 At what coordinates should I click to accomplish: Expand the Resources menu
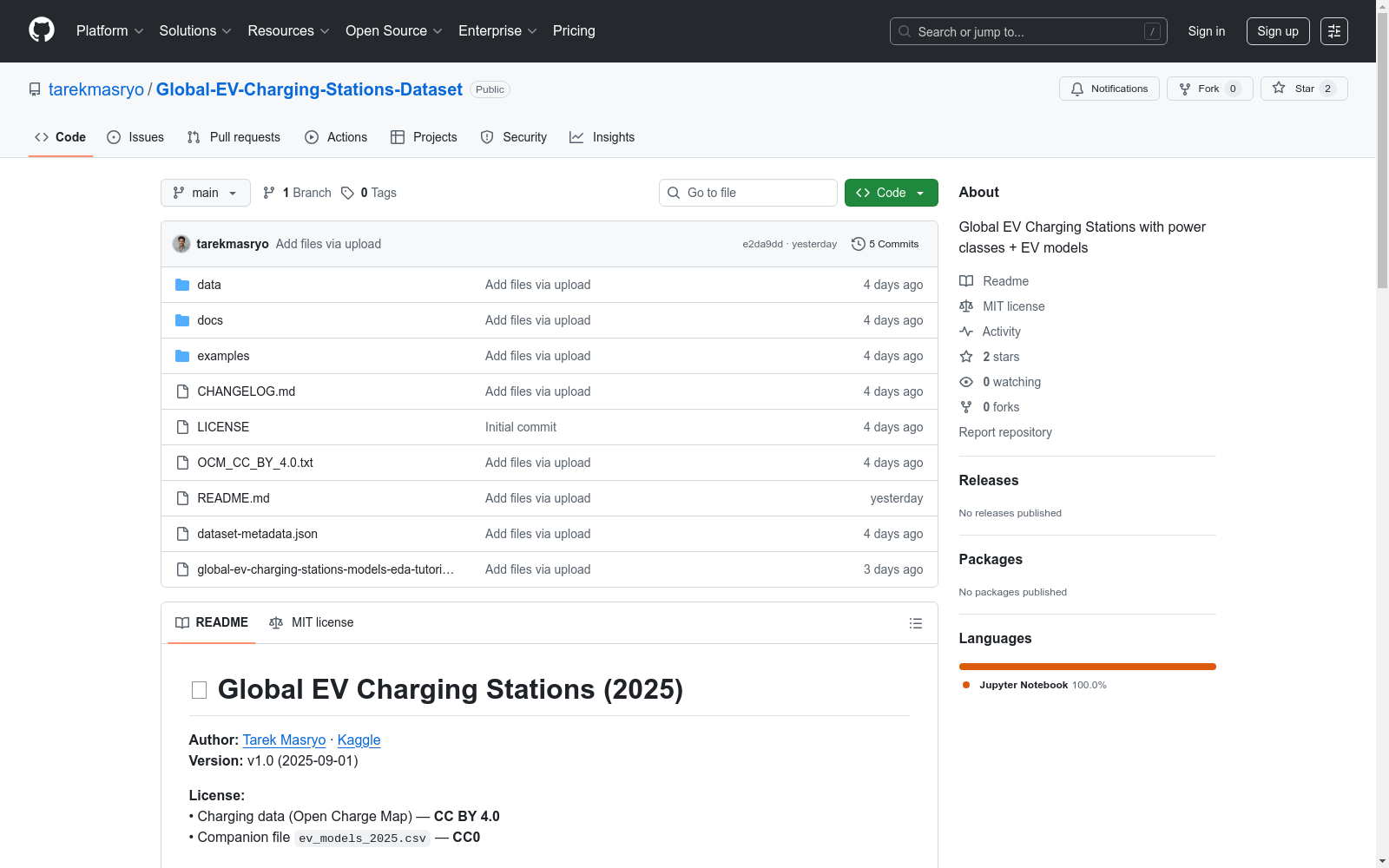[x=288, y=31]
